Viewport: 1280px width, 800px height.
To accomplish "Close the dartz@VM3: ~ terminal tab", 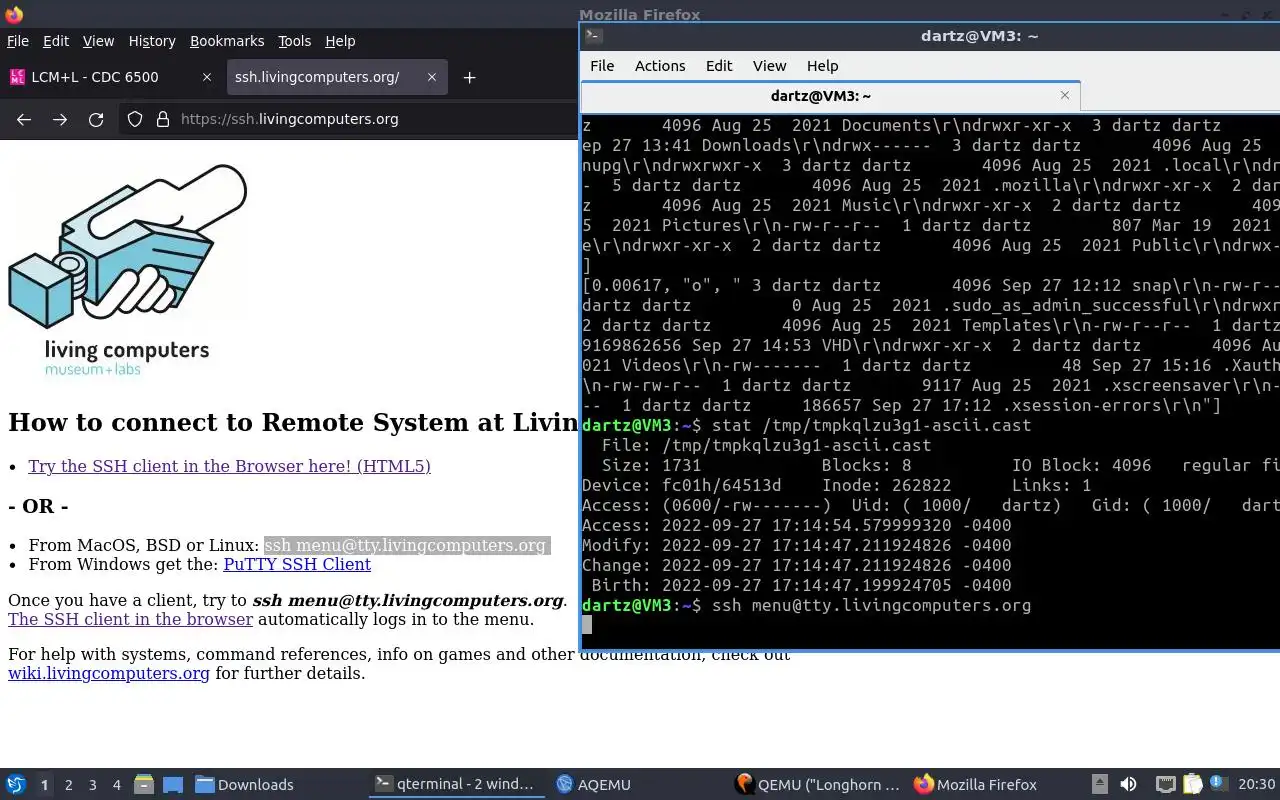I will [x=1065, y=95].
